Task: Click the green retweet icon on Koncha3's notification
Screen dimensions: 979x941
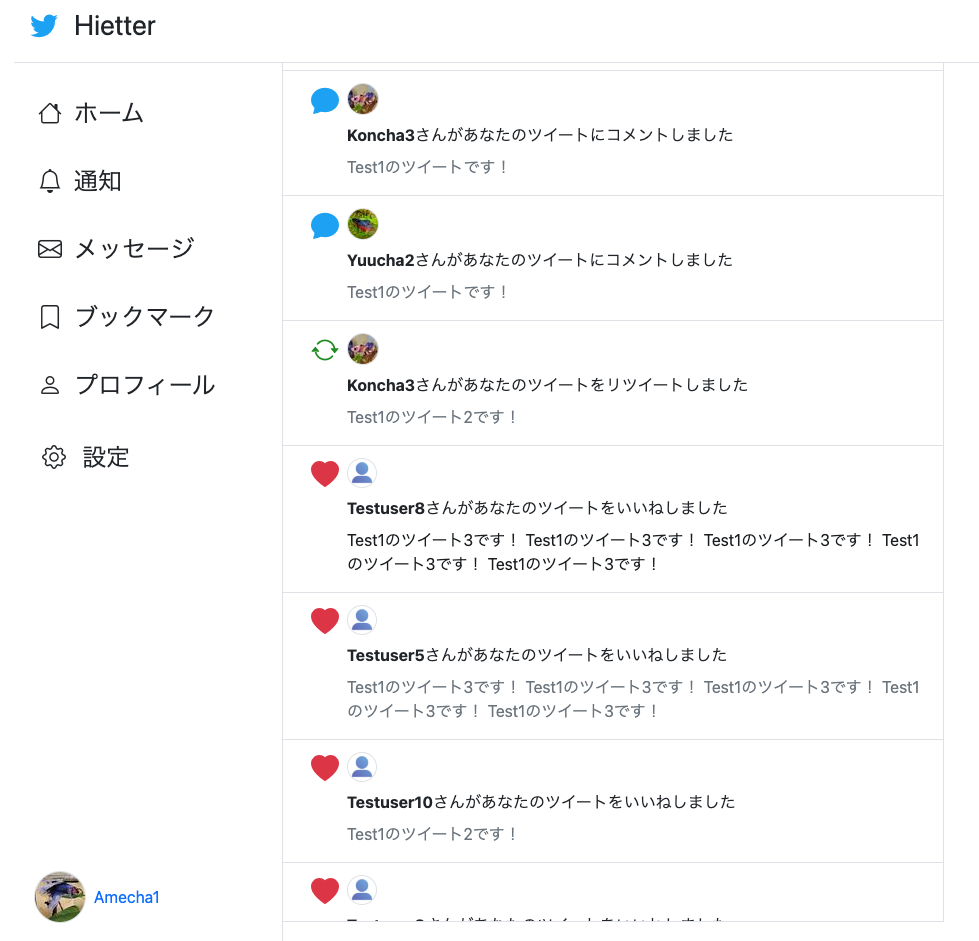Action: [x=324, y=349]
